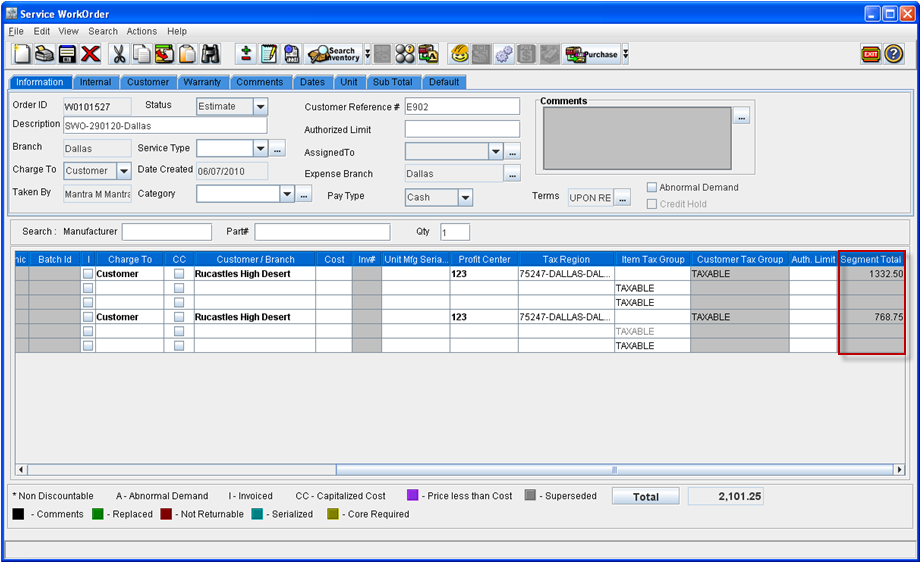Viewport: 920px width, 562px height.
Task: Click the Purchase toolbar button
Action: (x=591, y=54)
